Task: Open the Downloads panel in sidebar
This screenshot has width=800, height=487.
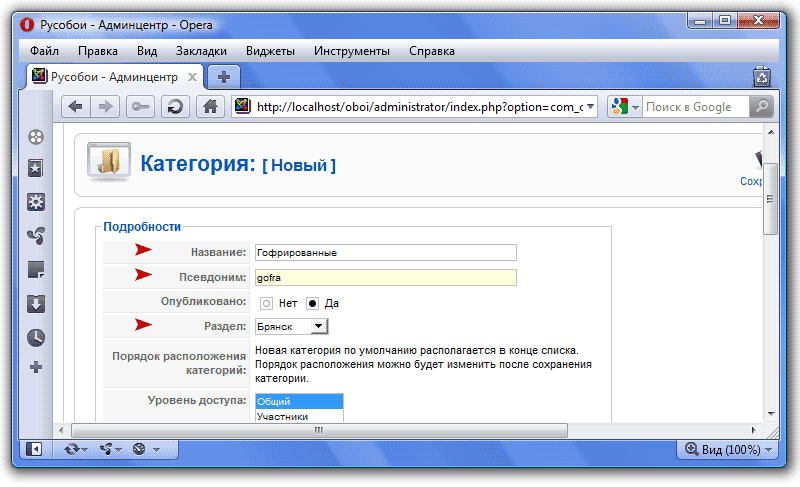Action: [x=36, y=303]
